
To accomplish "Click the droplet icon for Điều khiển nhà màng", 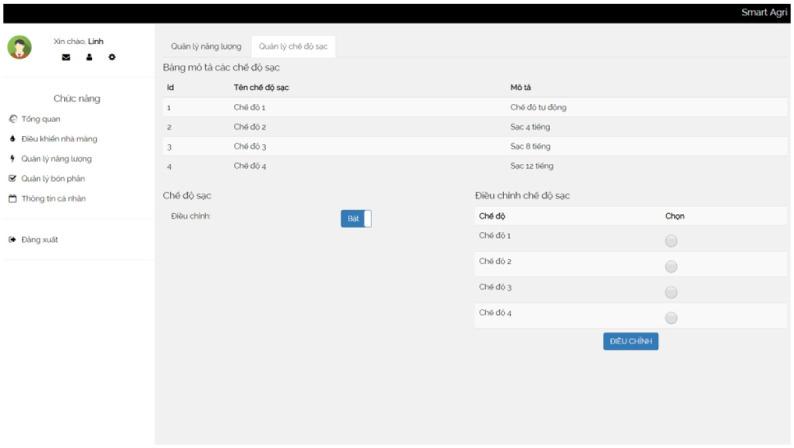I will 12,139.
